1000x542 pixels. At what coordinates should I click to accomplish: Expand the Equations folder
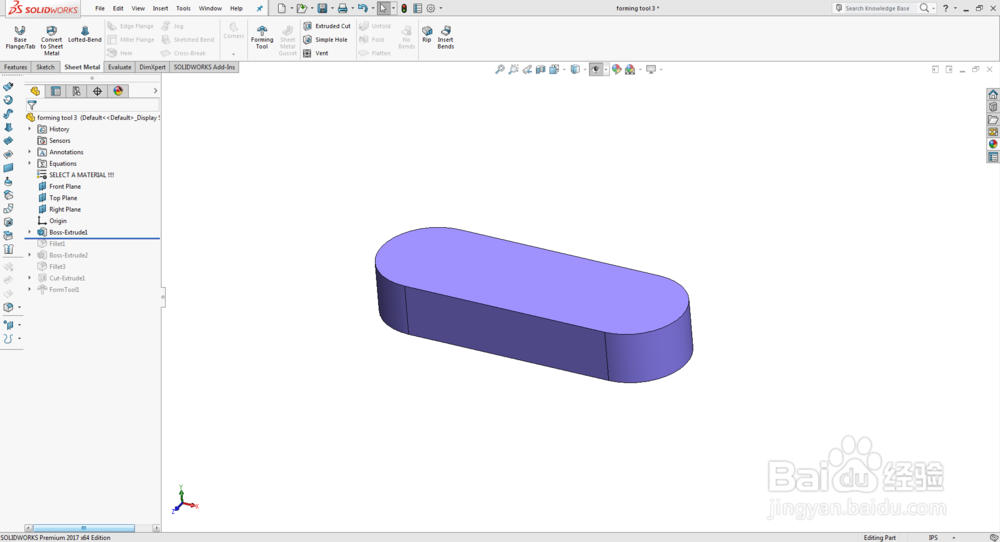pos(29,163)
